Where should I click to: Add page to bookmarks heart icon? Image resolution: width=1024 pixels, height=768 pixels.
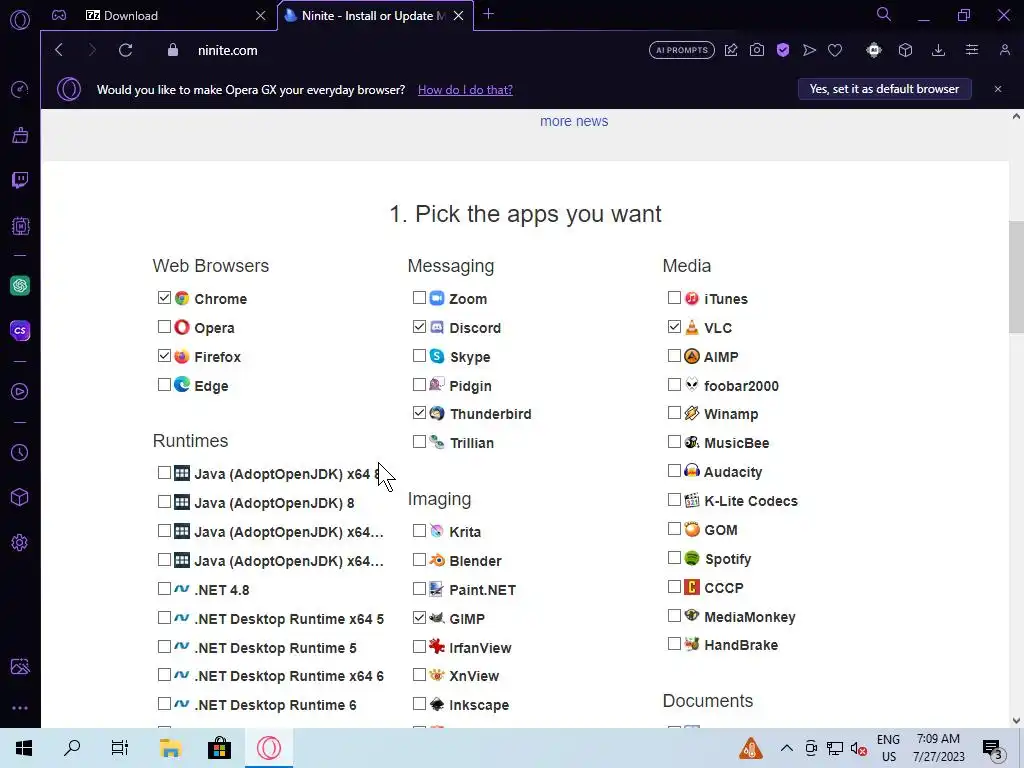pos(835,50)
